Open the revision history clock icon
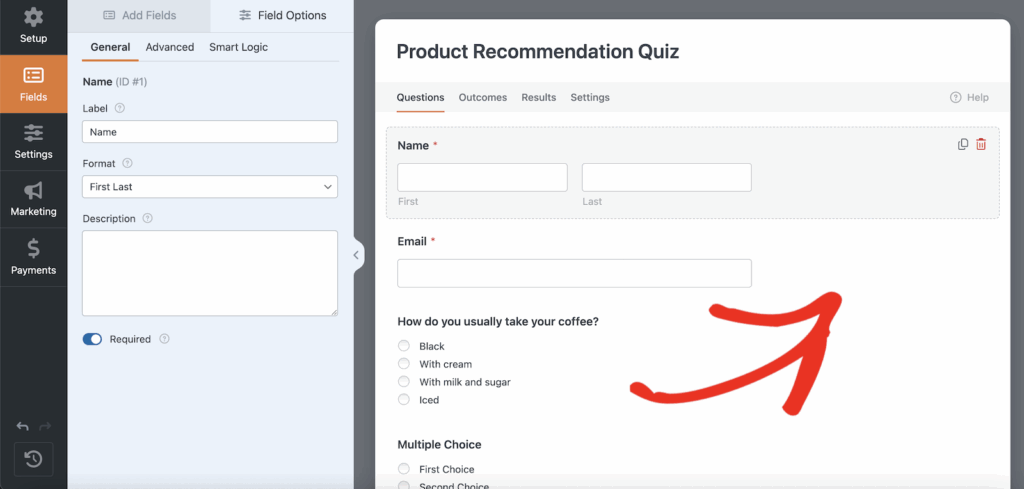 33,459
